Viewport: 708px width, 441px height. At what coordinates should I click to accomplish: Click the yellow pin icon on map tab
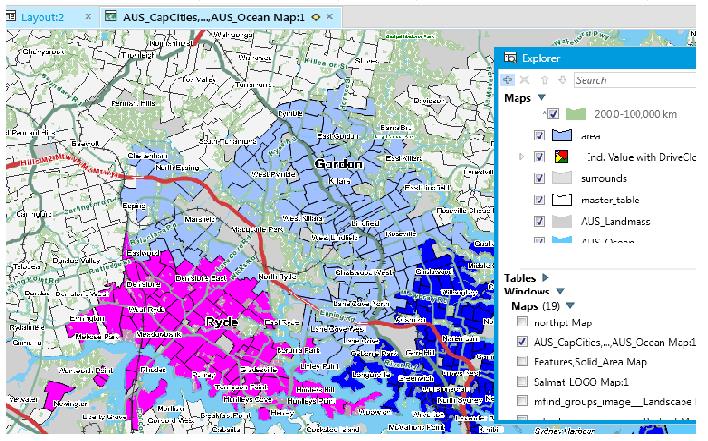[x=316, y=17]
